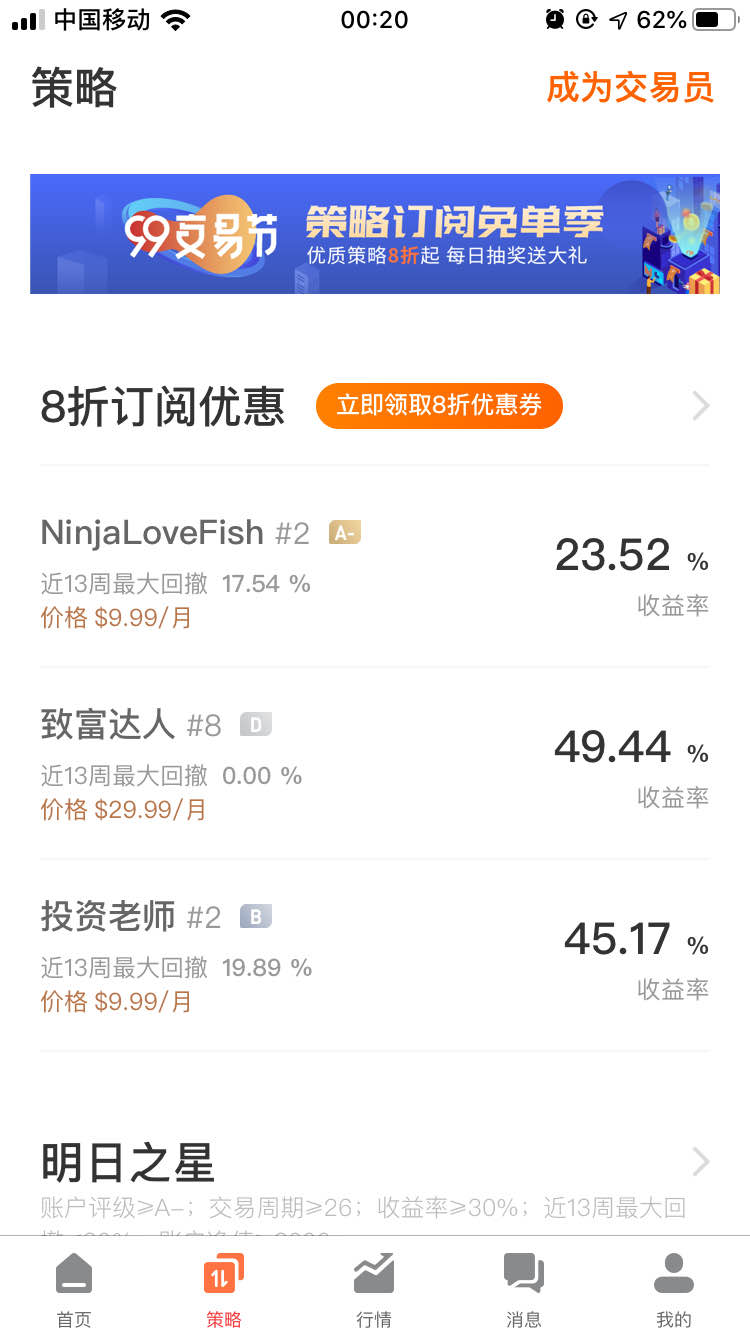Tap the B rating badge beside 投资老师
The image size is (750, 1334).
[x=256, y=917]
